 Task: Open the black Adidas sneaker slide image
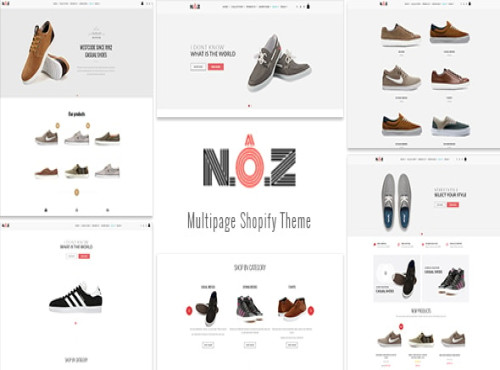[x=76, y=297]
